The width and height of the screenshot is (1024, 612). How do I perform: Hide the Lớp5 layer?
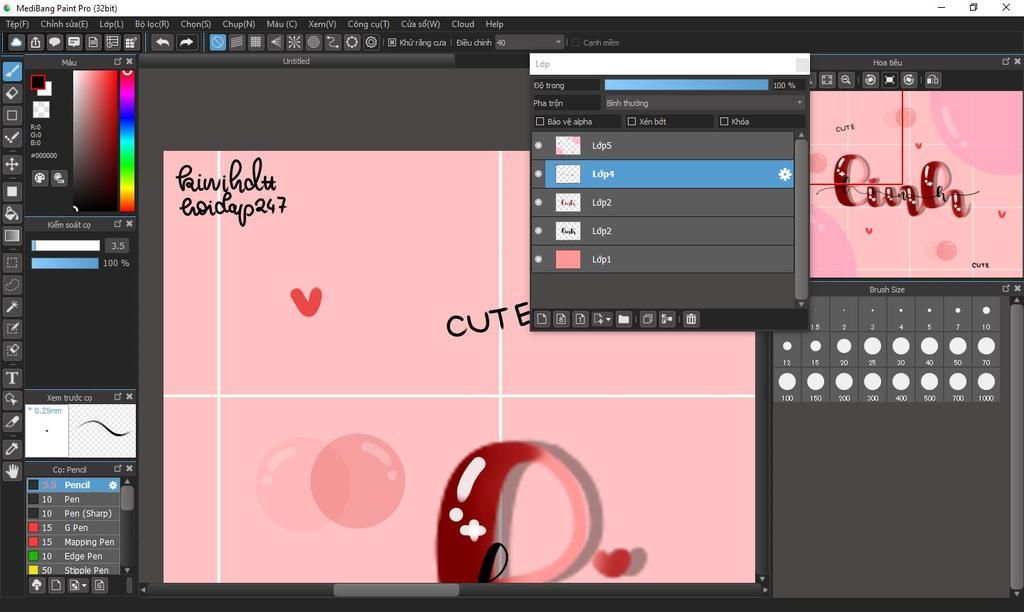coord(538,145)
